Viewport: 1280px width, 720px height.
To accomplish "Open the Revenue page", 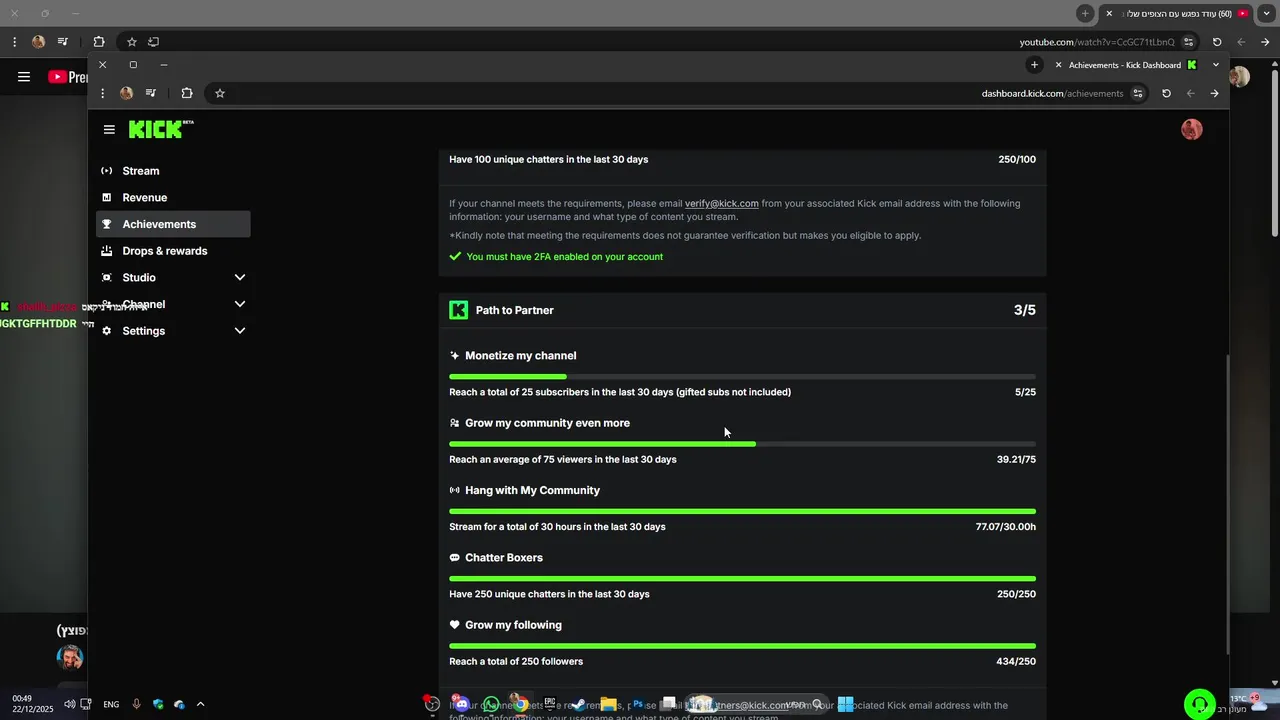I will tap(173, 198).
